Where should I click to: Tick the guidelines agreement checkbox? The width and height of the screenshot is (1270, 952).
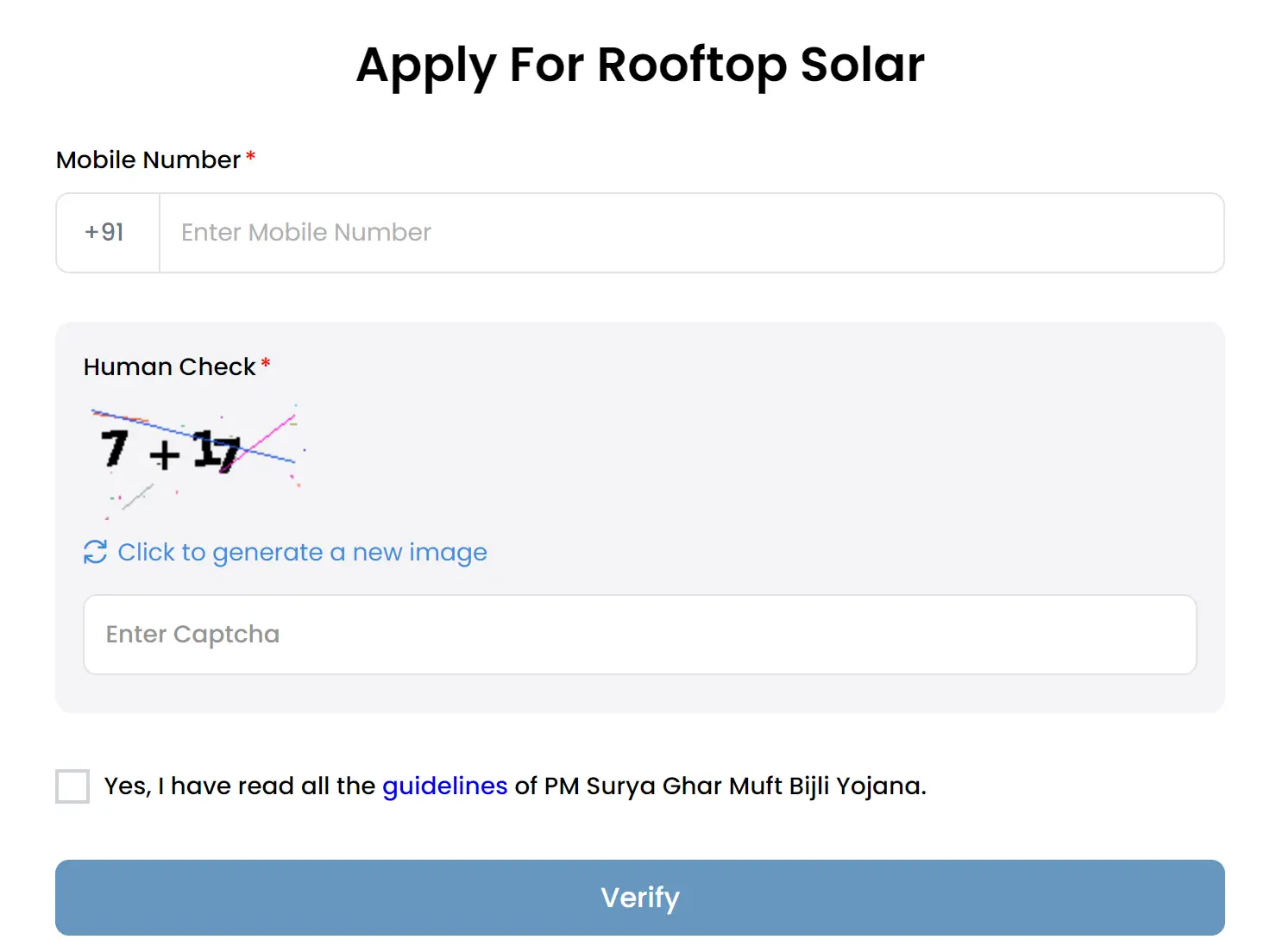click(72, 786)
